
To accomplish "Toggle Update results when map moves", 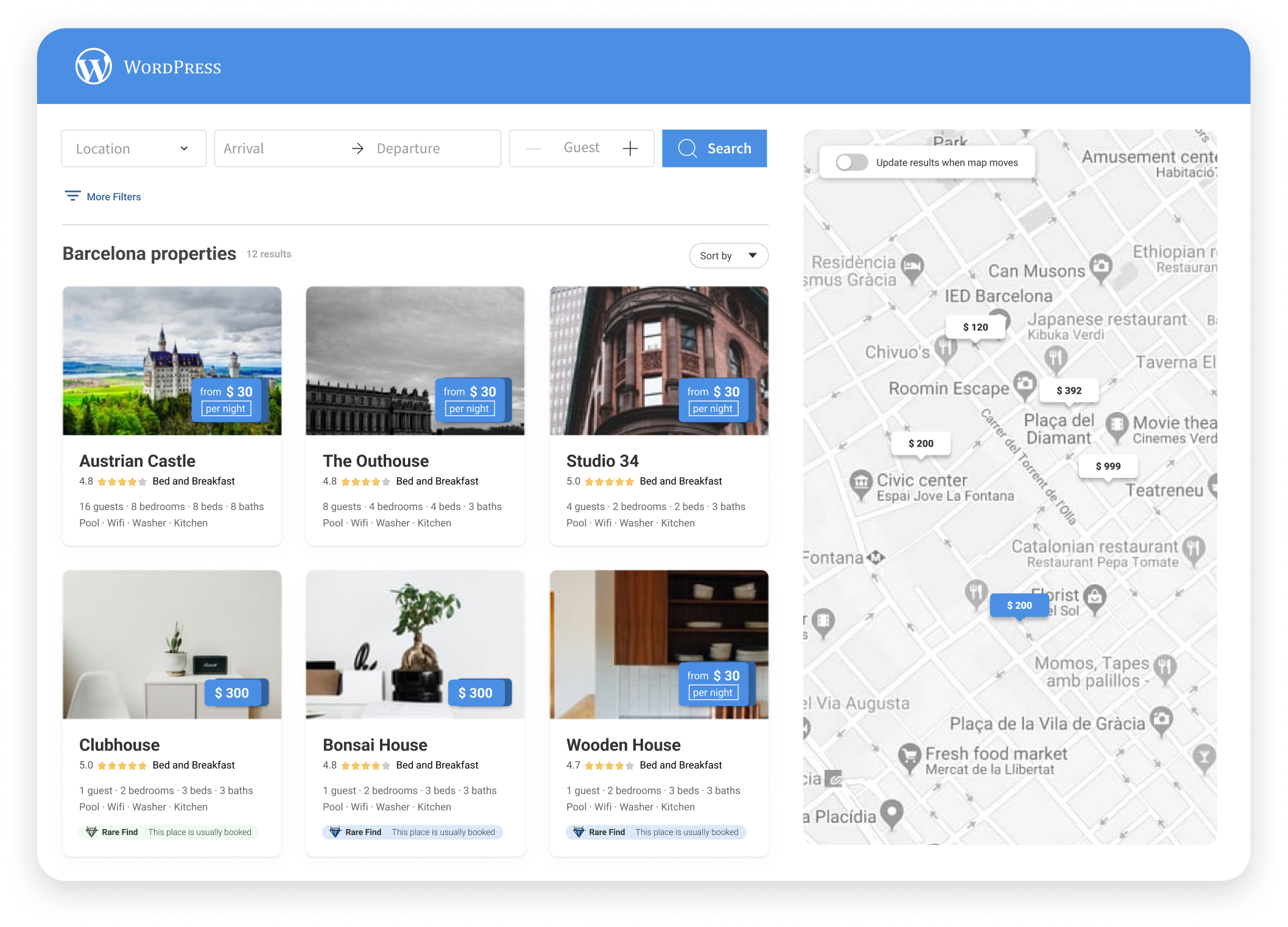I will [851, 163].
